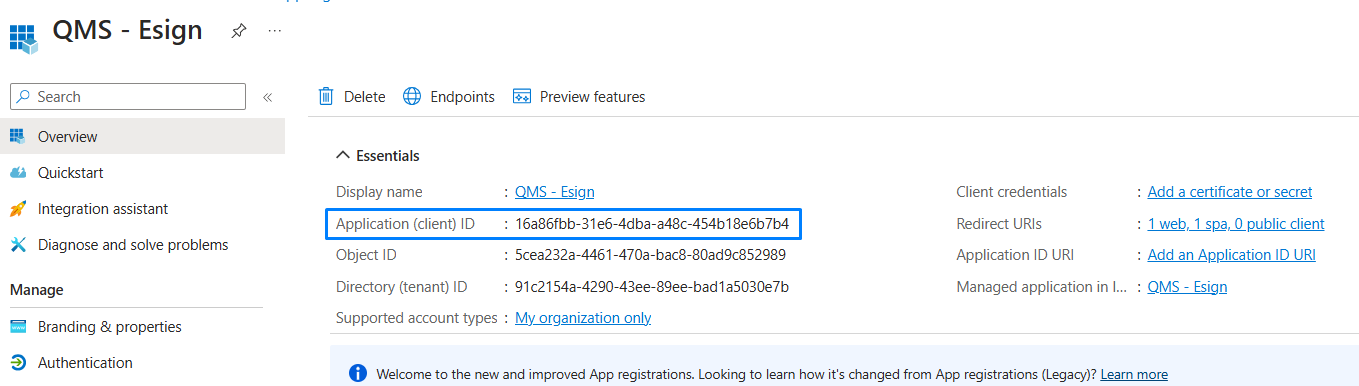This screenshot has width=1359, height=386.
Task: Click the Delete trash icon
Action: (x=326, y=97)
